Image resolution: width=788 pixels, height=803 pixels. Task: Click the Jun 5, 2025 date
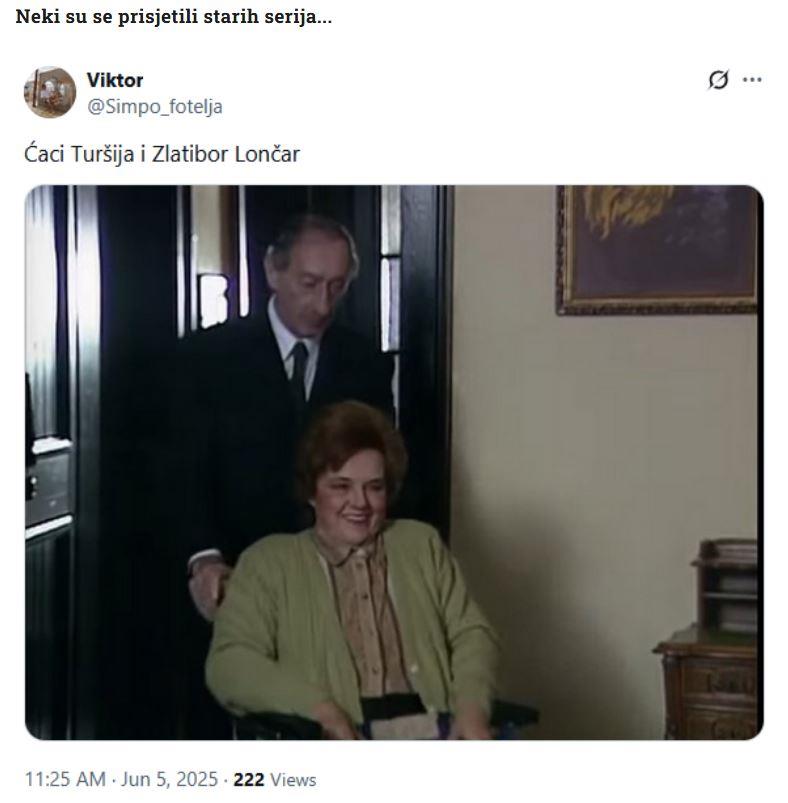(169, 779)
